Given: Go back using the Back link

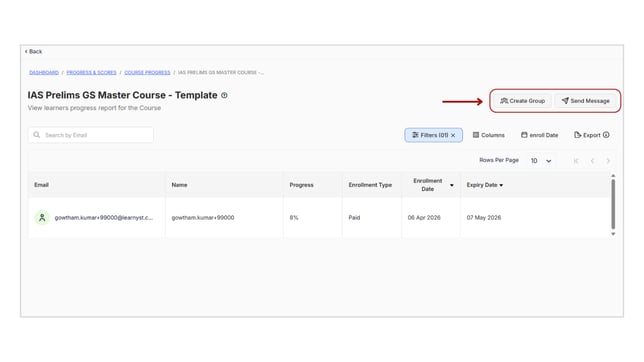Looking at the screenshot, I should 33,51.
